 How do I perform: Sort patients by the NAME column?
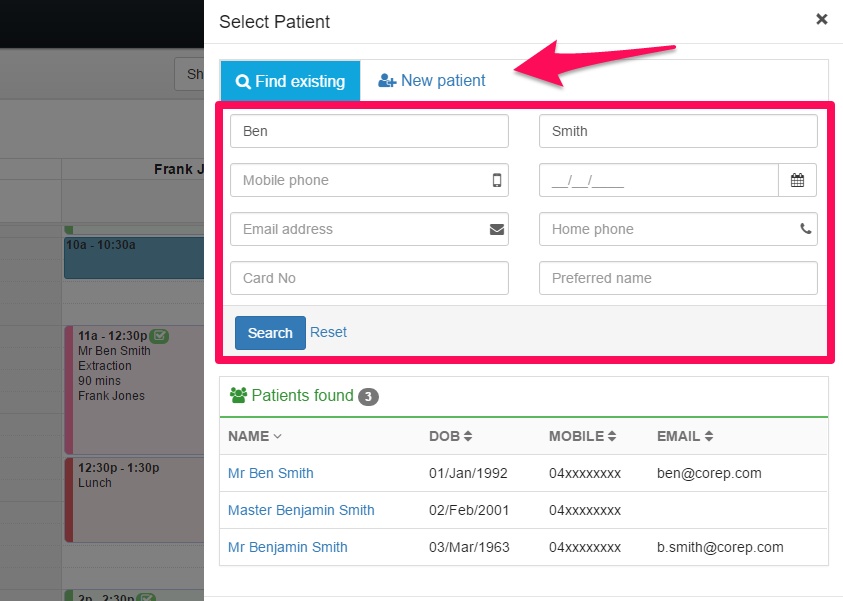(255, 436)
